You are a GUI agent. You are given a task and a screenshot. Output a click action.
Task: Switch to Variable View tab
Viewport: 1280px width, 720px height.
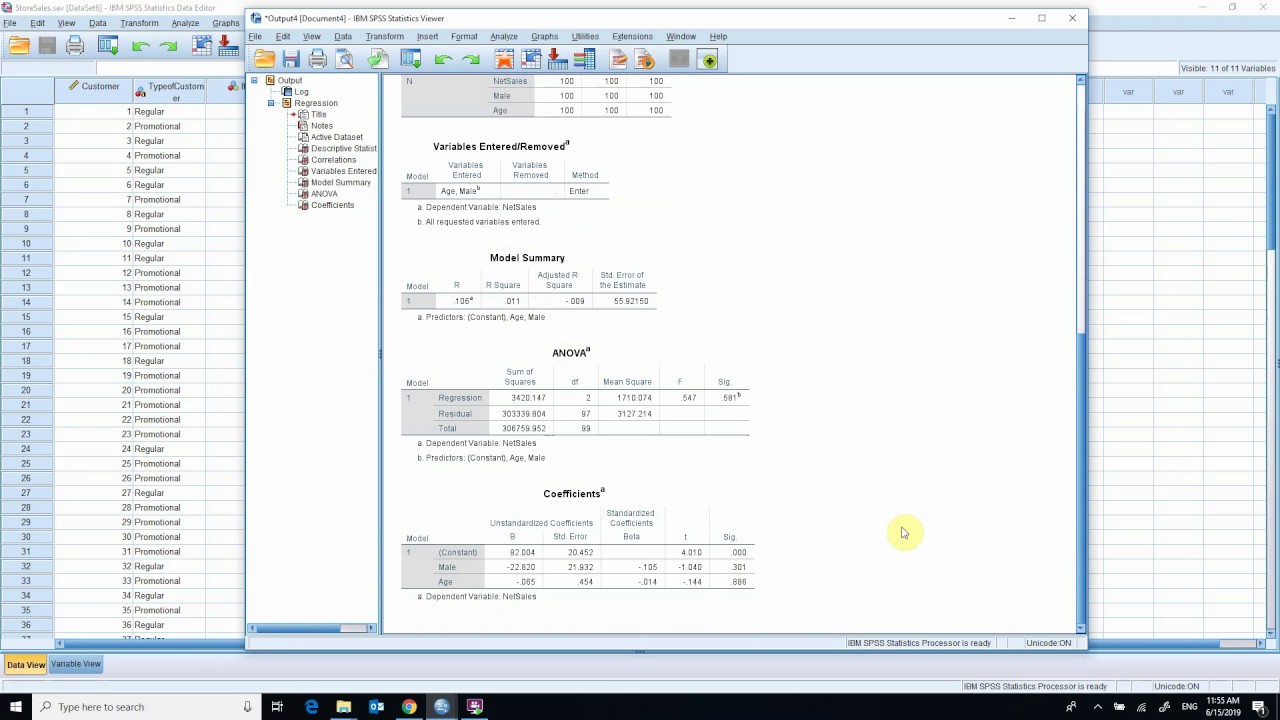(x=76, y=664)
